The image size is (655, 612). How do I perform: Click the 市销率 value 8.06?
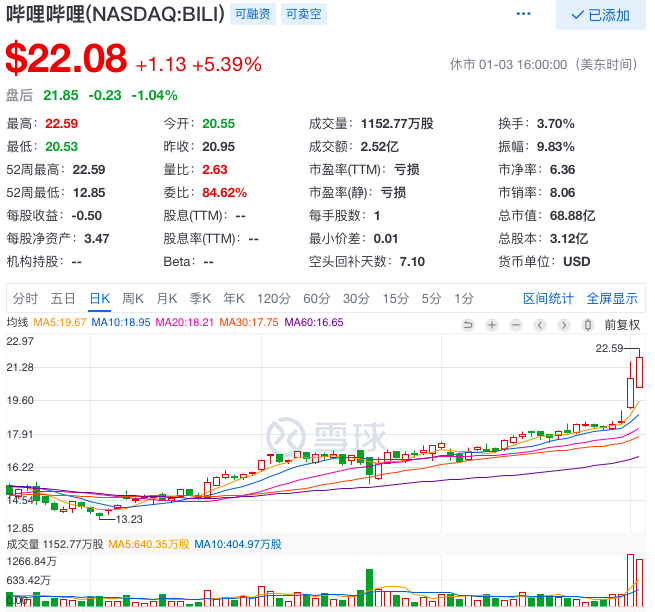pyautogui.click(x=562, y=193)
